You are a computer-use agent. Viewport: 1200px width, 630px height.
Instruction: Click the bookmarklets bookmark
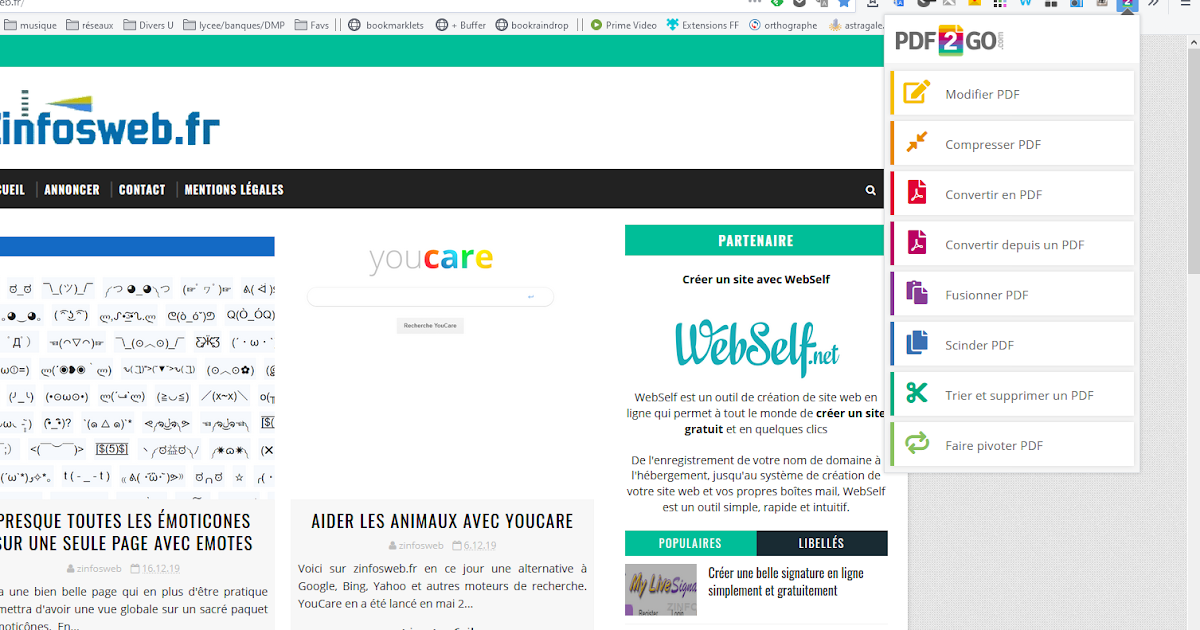click(x=386, y=25)
